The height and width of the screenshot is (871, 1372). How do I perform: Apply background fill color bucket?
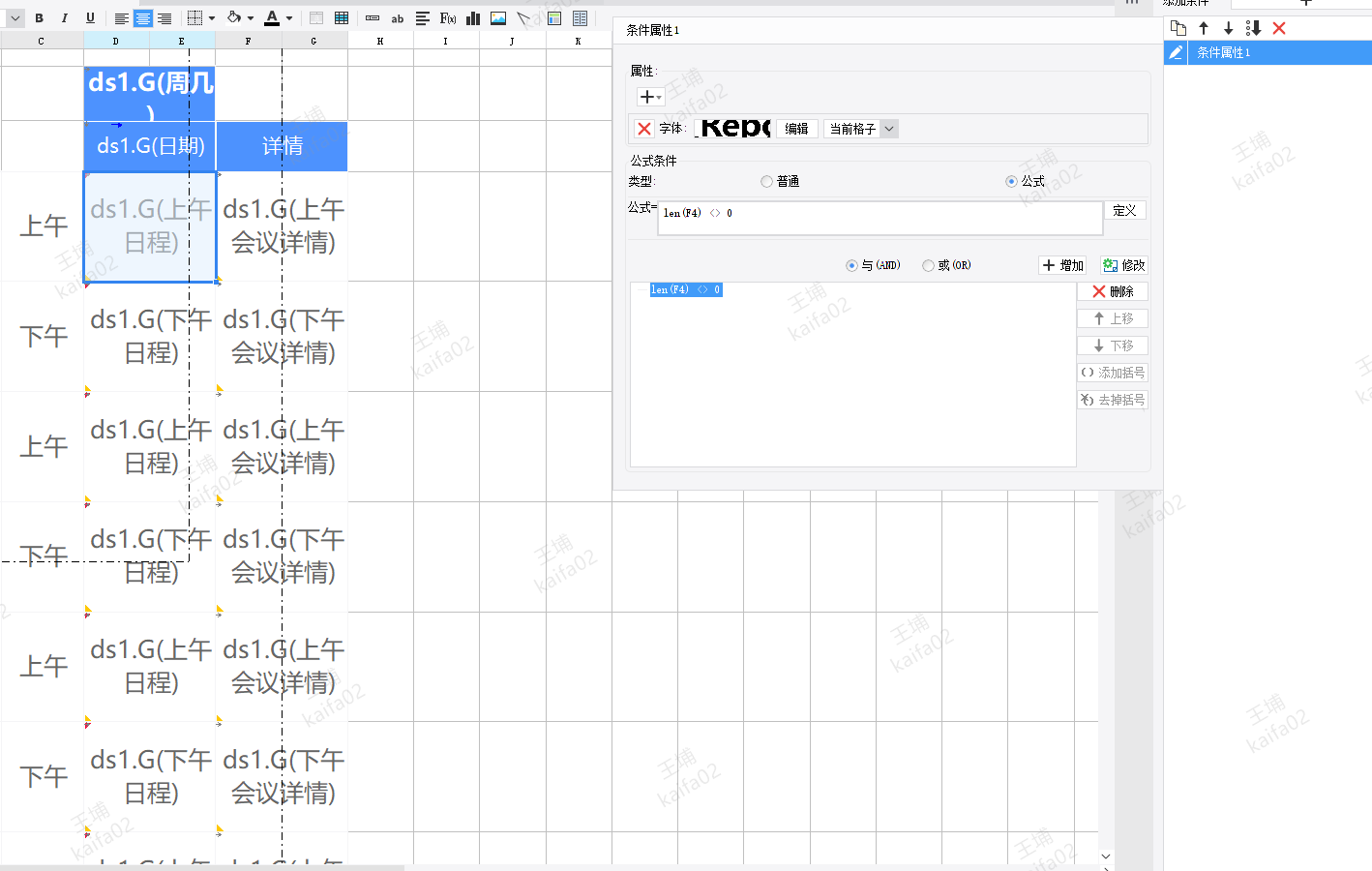pos(234,17)
